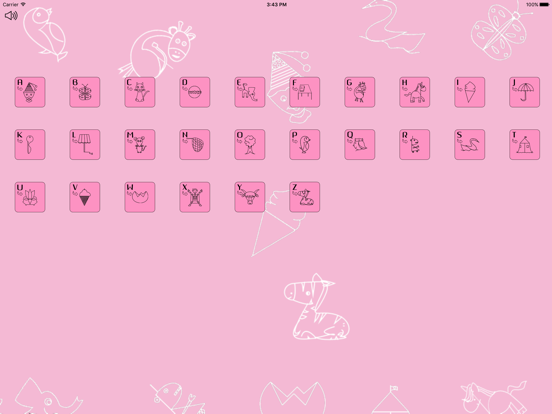Open the letter K key tile
This screenshot has height=414, width=552.
point(30,144)
